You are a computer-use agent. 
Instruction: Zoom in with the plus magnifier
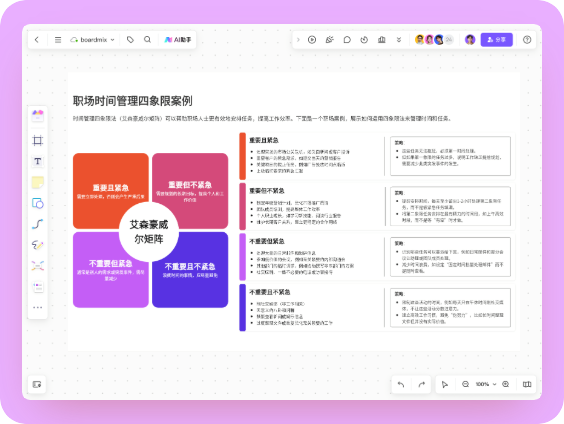pos(506,384)
